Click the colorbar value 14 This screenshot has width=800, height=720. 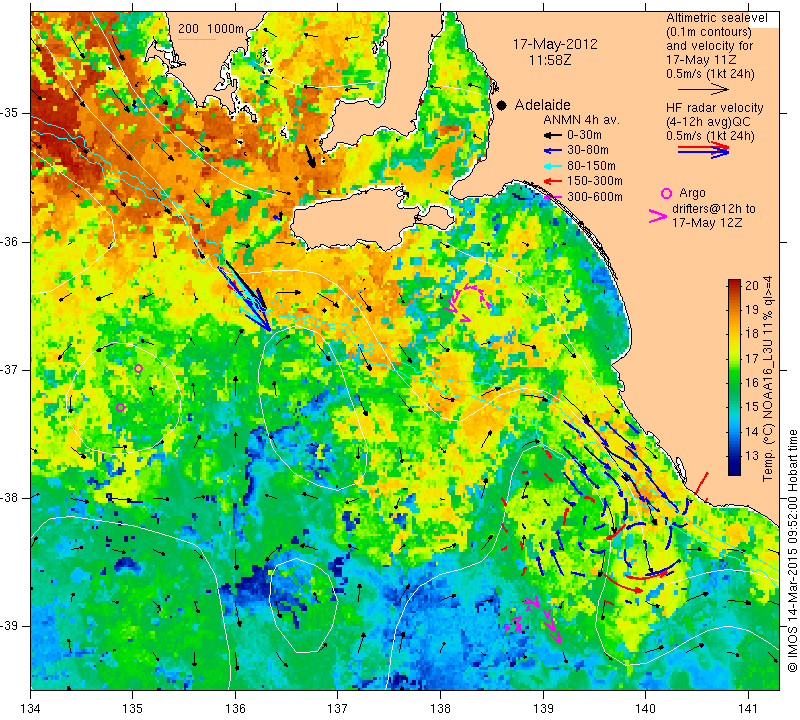(x=752, y=431)
